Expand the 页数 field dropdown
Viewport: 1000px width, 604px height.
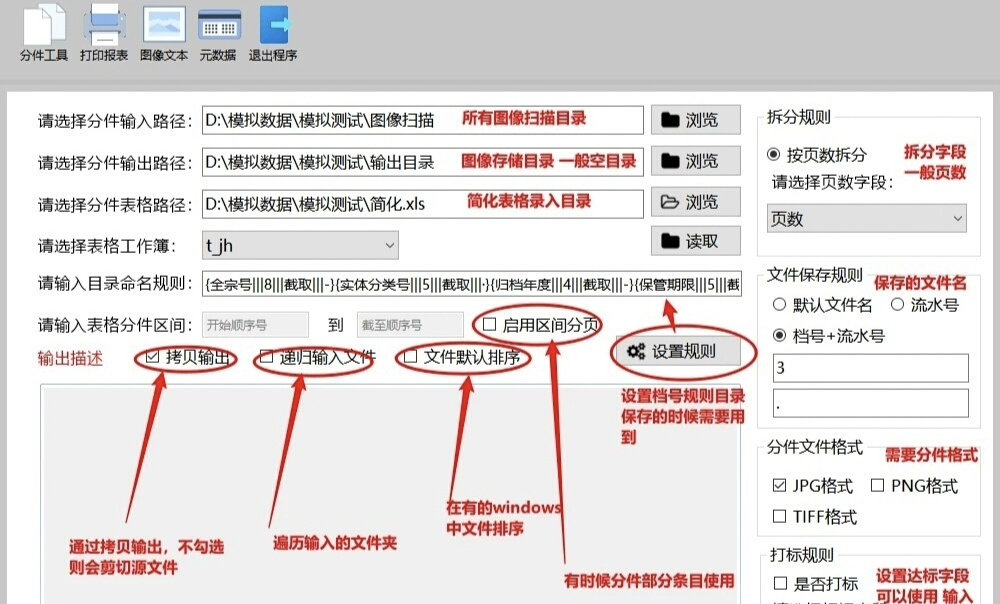click(x=867, y=219)
